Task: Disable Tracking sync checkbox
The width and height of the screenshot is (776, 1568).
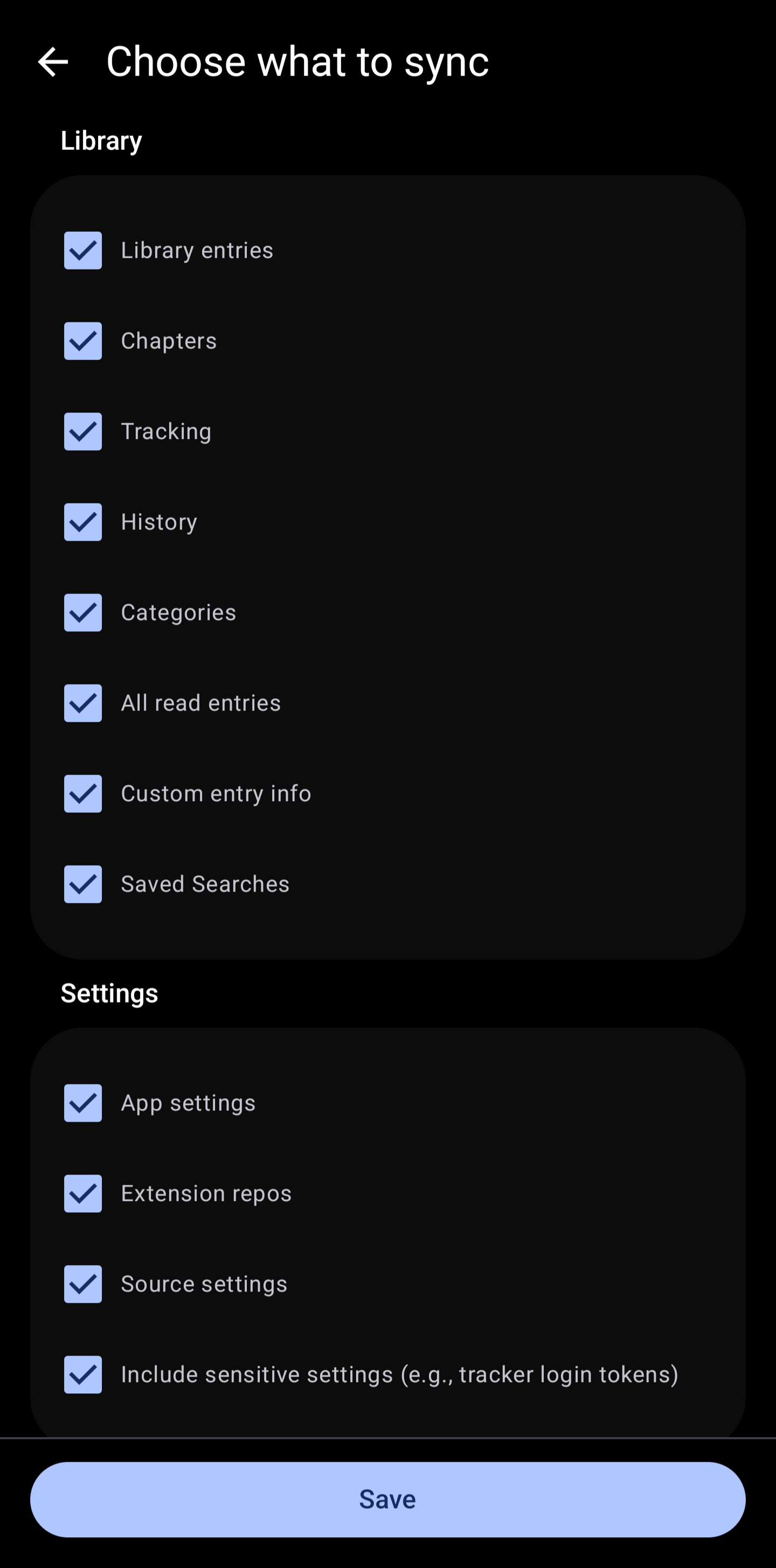Action: click(83, 432)
